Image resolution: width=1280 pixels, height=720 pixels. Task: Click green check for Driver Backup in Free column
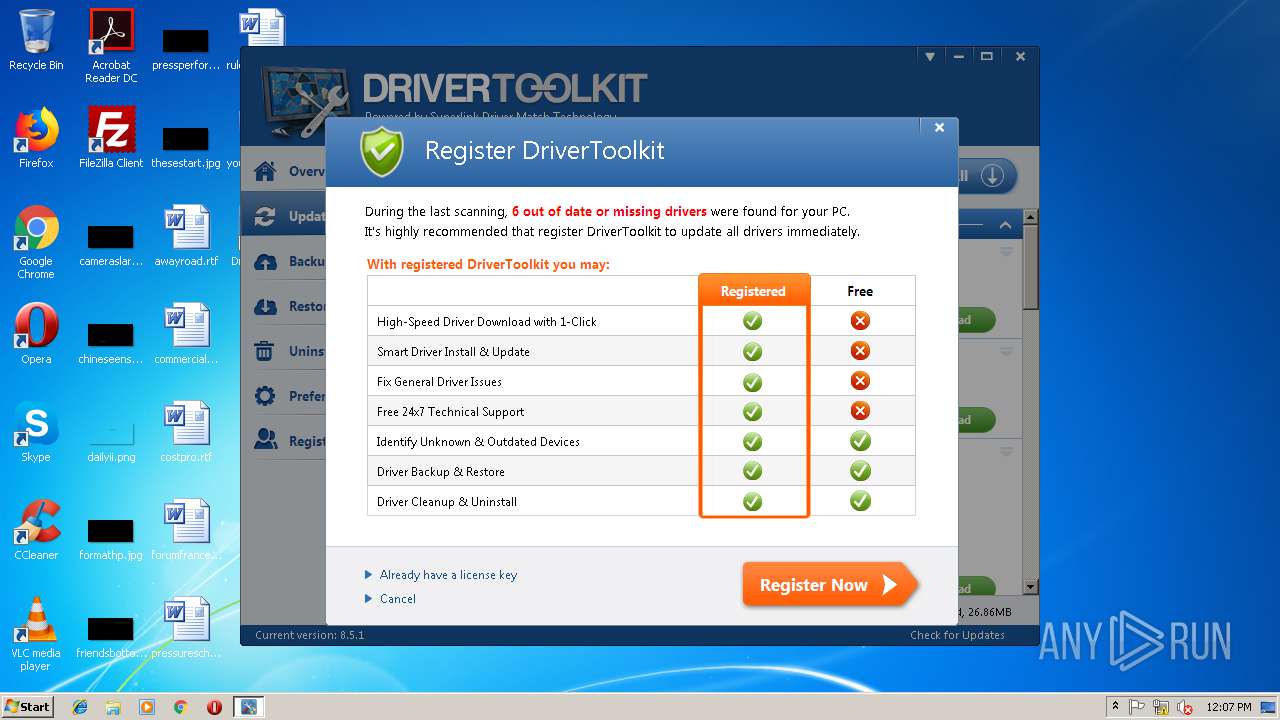tap(860, 471)
